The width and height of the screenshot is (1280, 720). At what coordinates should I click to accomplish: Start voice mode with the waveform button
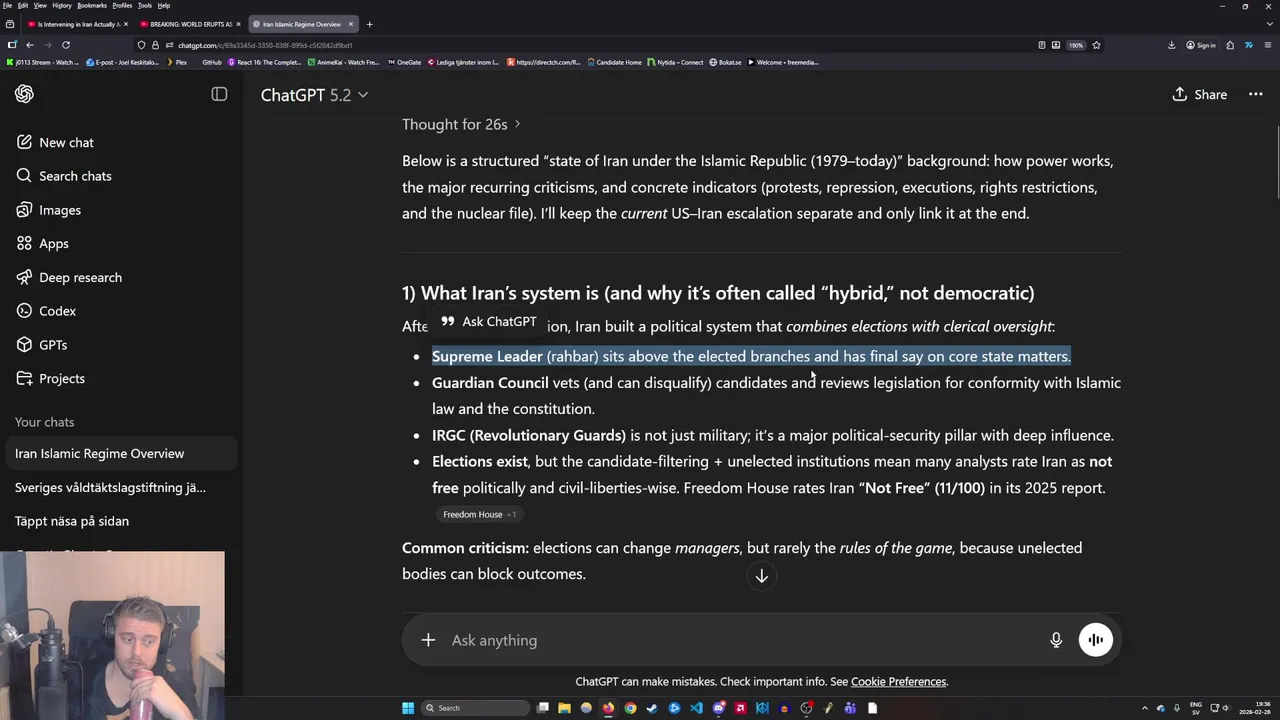pyautogui.click(x=1096, y=640)
